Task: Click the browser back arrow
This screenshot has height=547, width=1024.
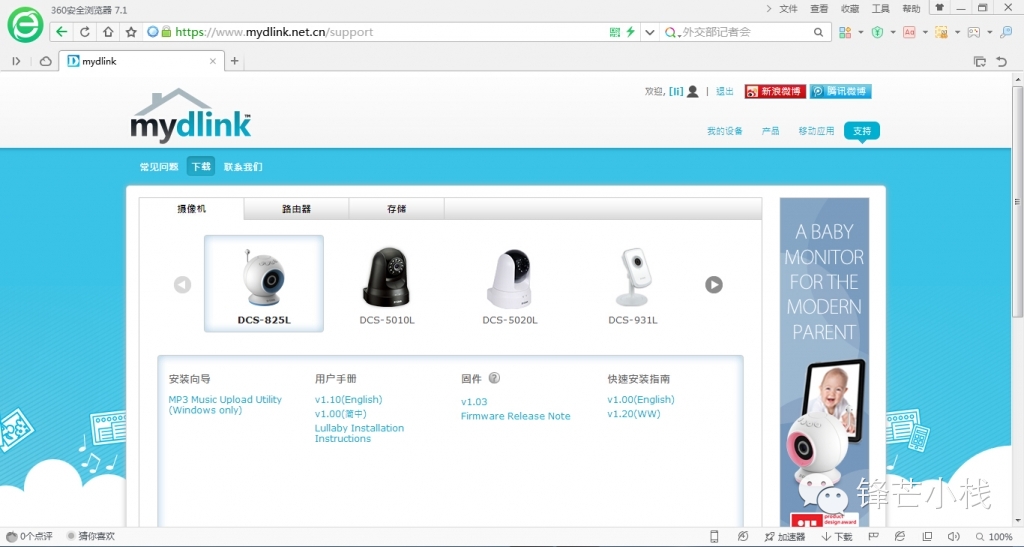Action: [x=61, y=31]
